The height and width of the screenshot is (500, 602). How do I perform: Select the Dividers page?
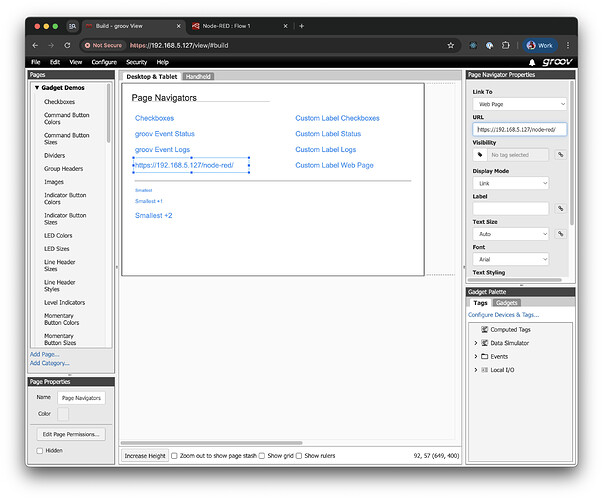click(x=55, y=156)
